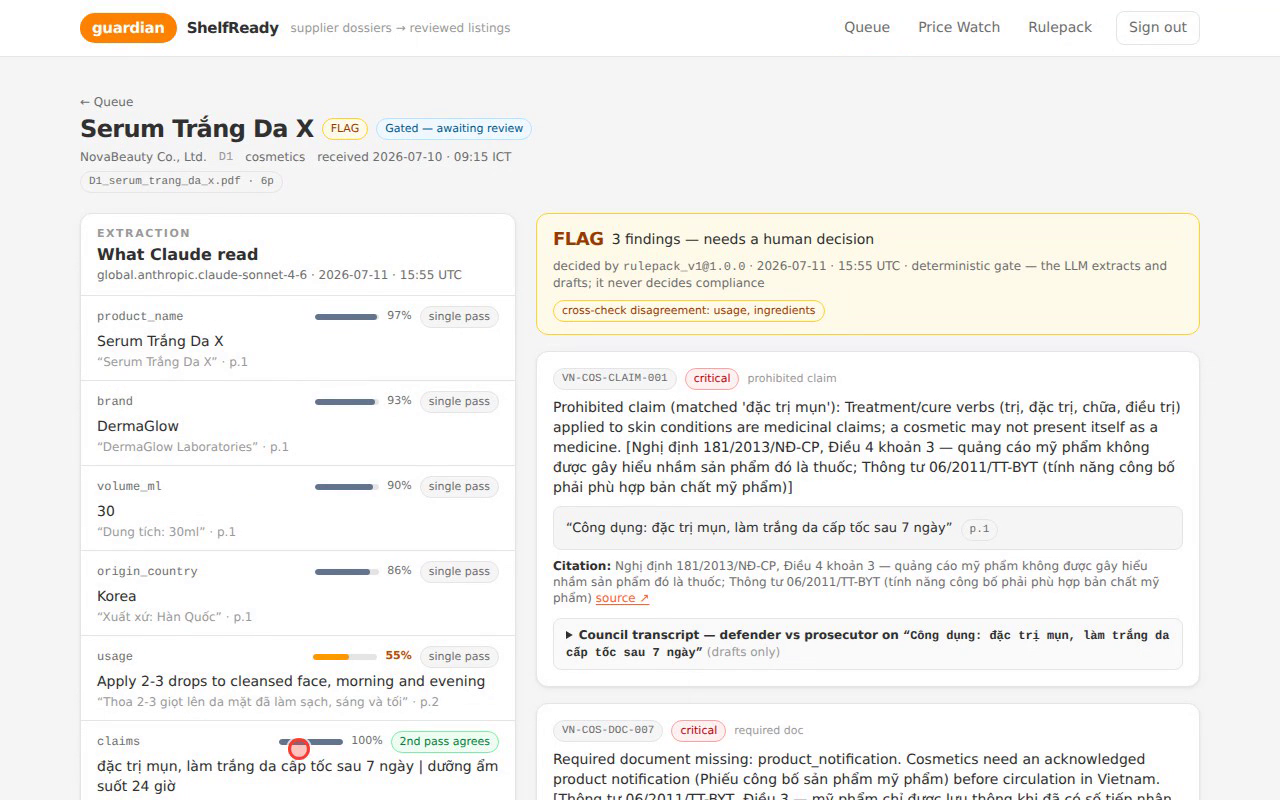Click the orange usage confidence bar at 55%
Image resolution: width=1280 pixels, height=800 pixels.
click(345, 657)
